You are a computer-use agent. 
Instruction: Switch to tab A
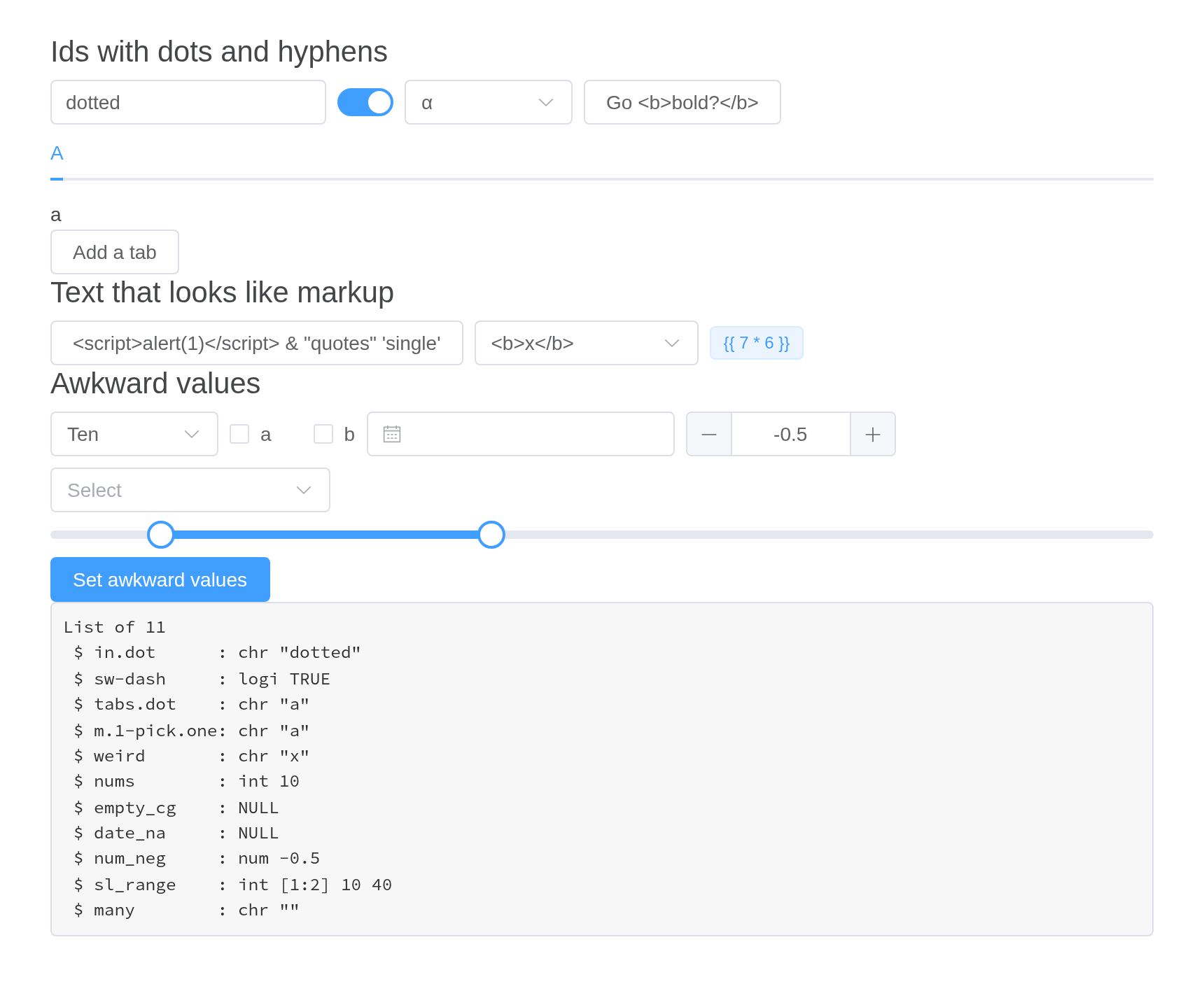pyautogui.click(x=57, y=153)
